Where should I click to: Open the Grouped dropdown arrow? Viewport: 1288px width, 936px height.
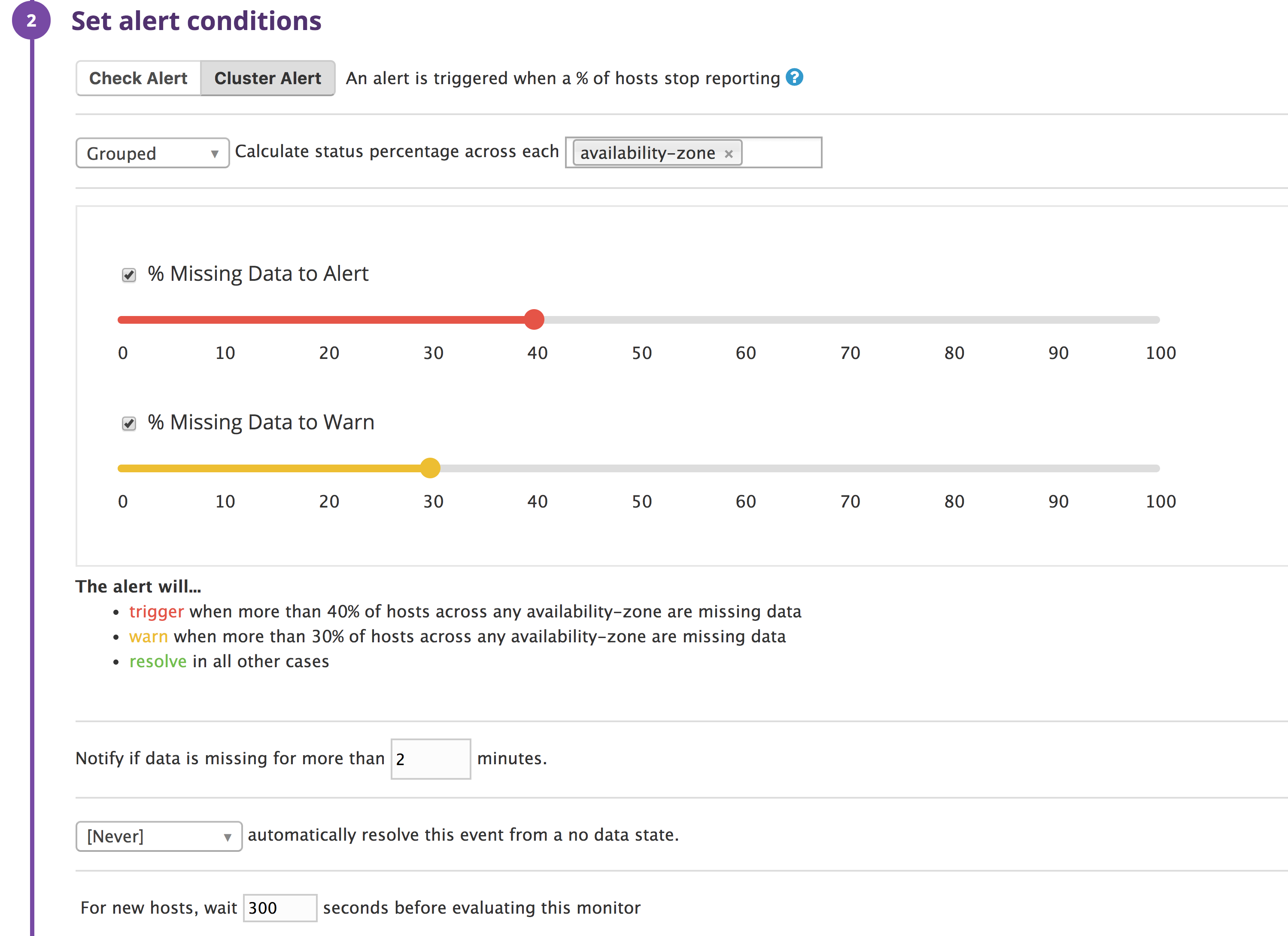(215, 153)
